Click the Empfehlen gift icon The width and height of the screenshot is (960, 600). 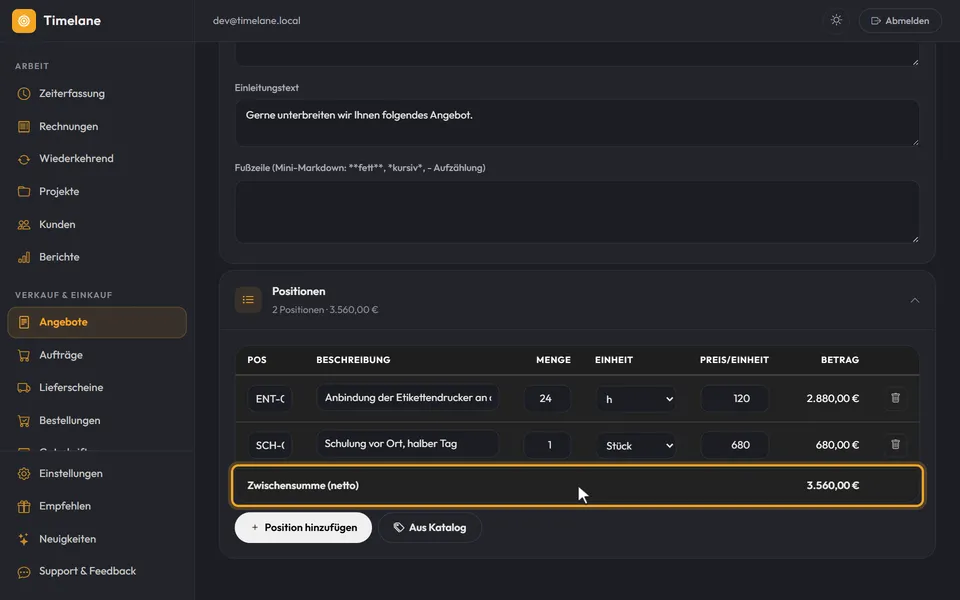tap(24, 506)
